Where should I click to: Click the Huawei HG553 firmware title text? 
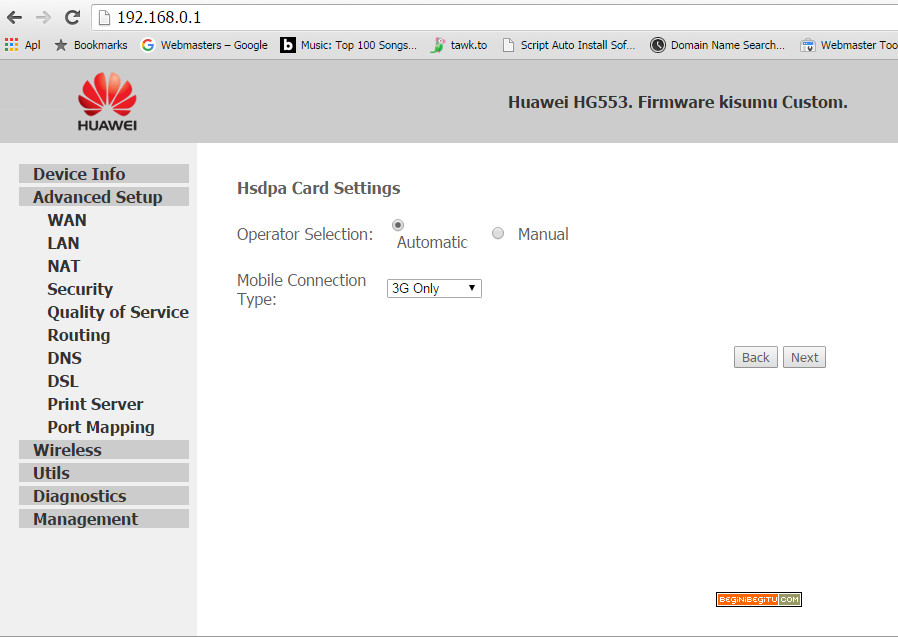678,102
